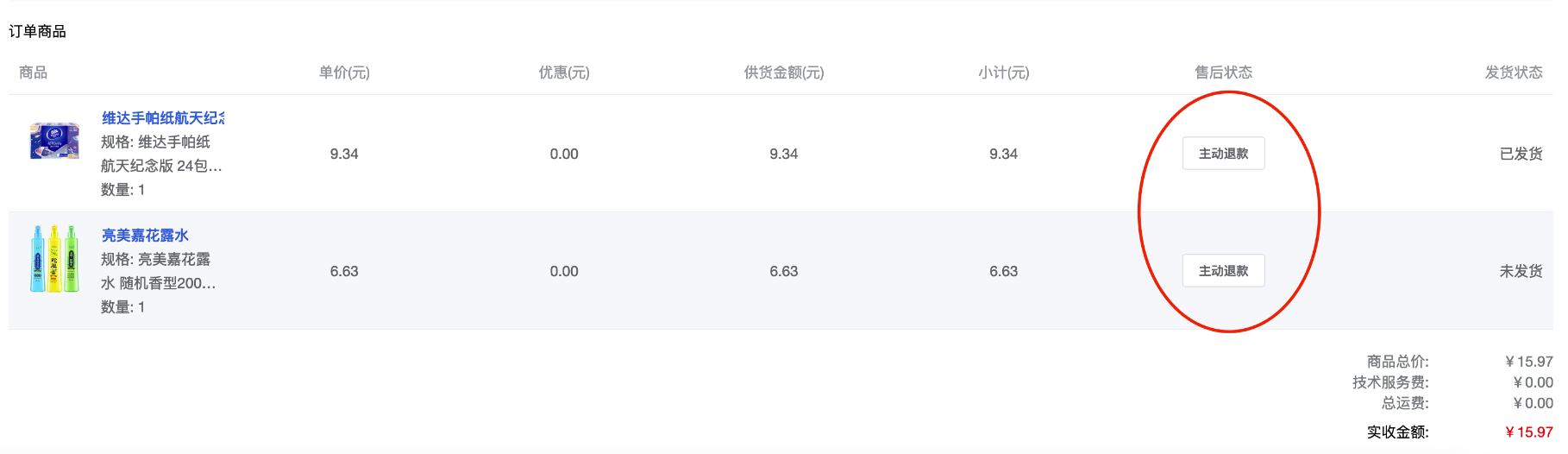Click the 商品总价 label
This screenshot has height=454, width=1568.
click(1397, 362)
